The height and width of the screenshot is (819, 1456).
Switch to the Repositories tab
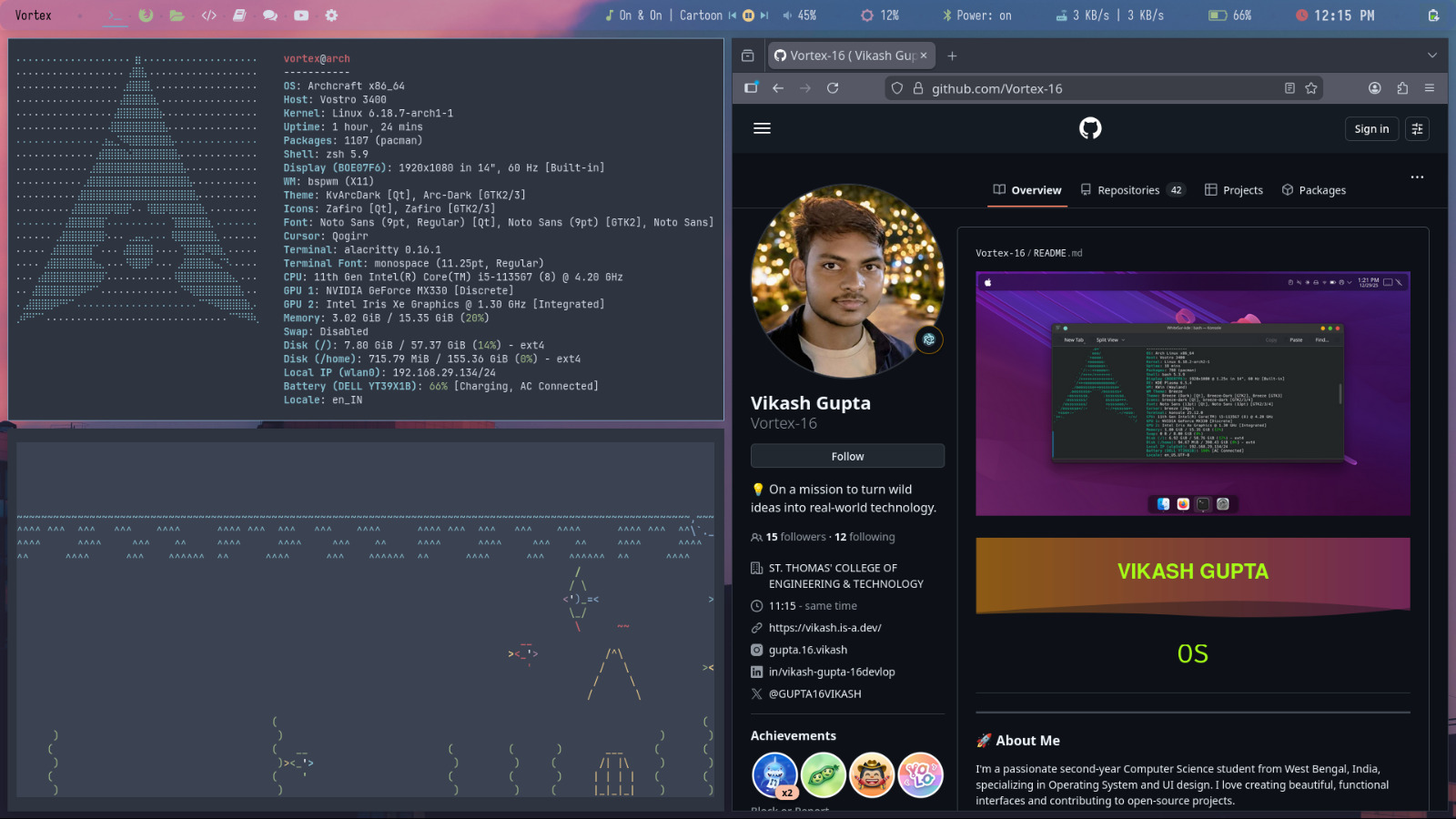[x=1132, y=190]
